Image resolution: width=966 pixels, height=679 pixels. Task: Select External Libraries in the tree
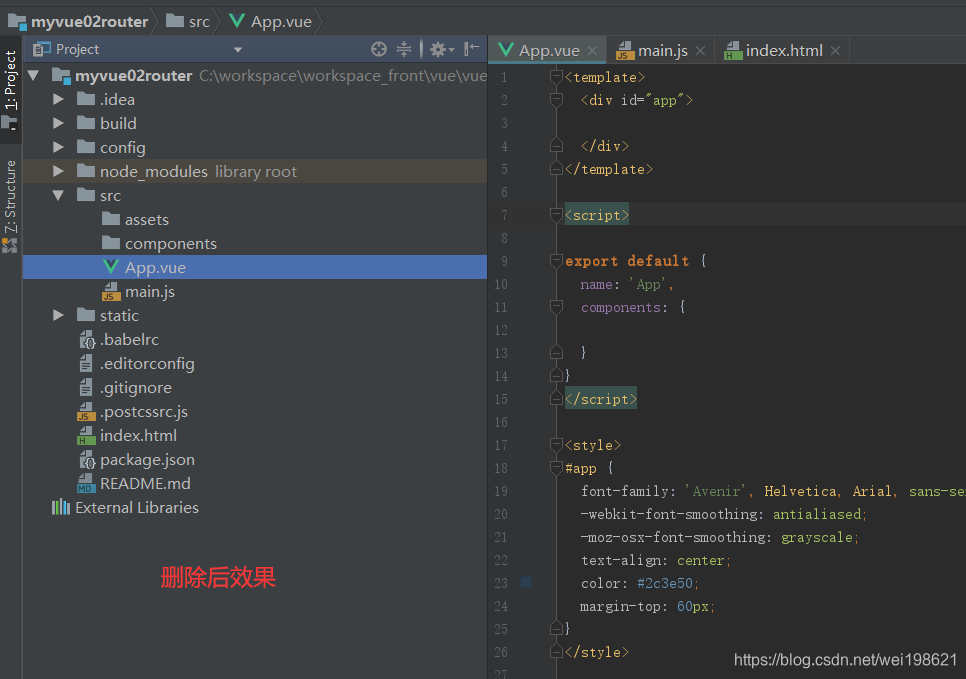click(x=137, y=508)
